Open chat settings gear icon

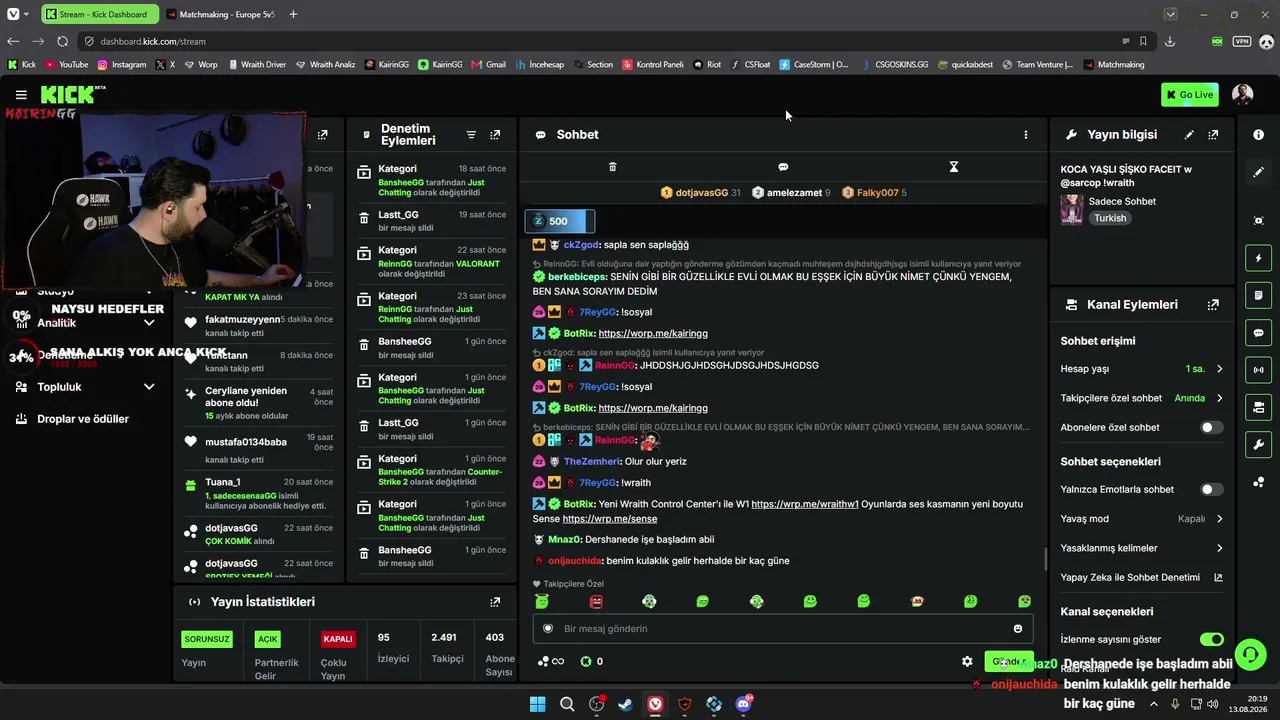point(967,661)
